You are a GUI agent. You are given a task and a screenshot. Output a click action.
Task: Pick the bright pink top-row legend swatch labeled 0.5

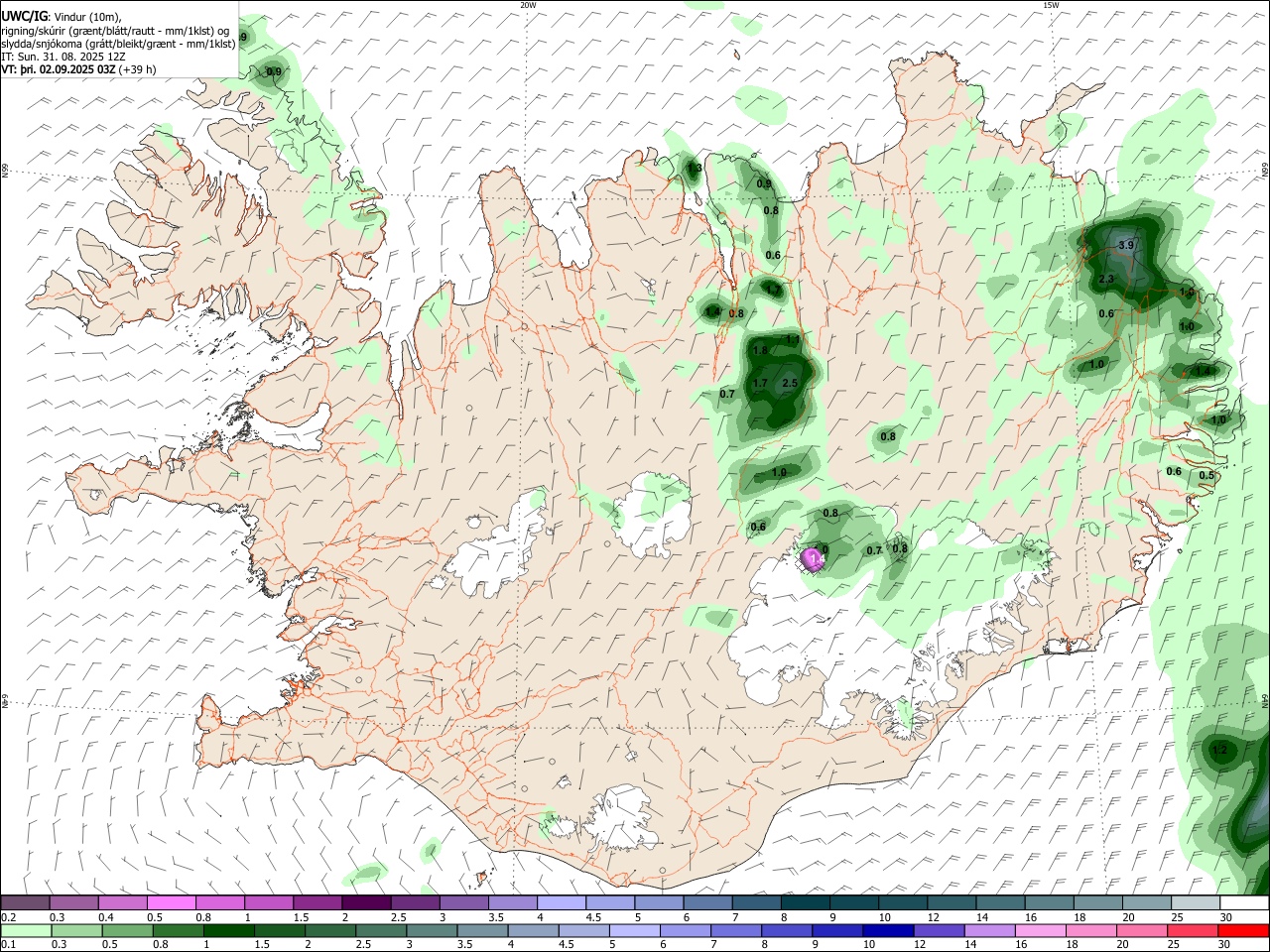171,902
